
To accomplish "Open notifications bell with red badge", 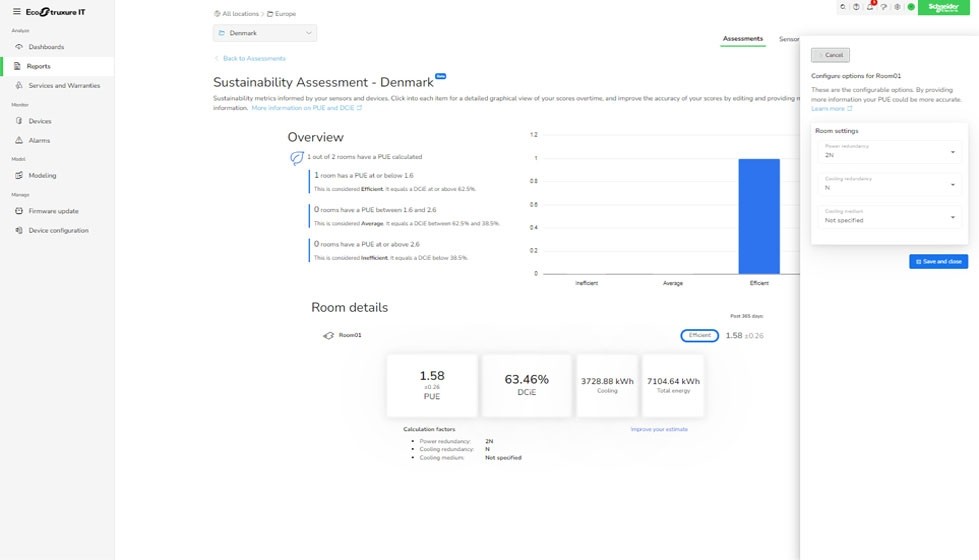I will click(871, 7).
